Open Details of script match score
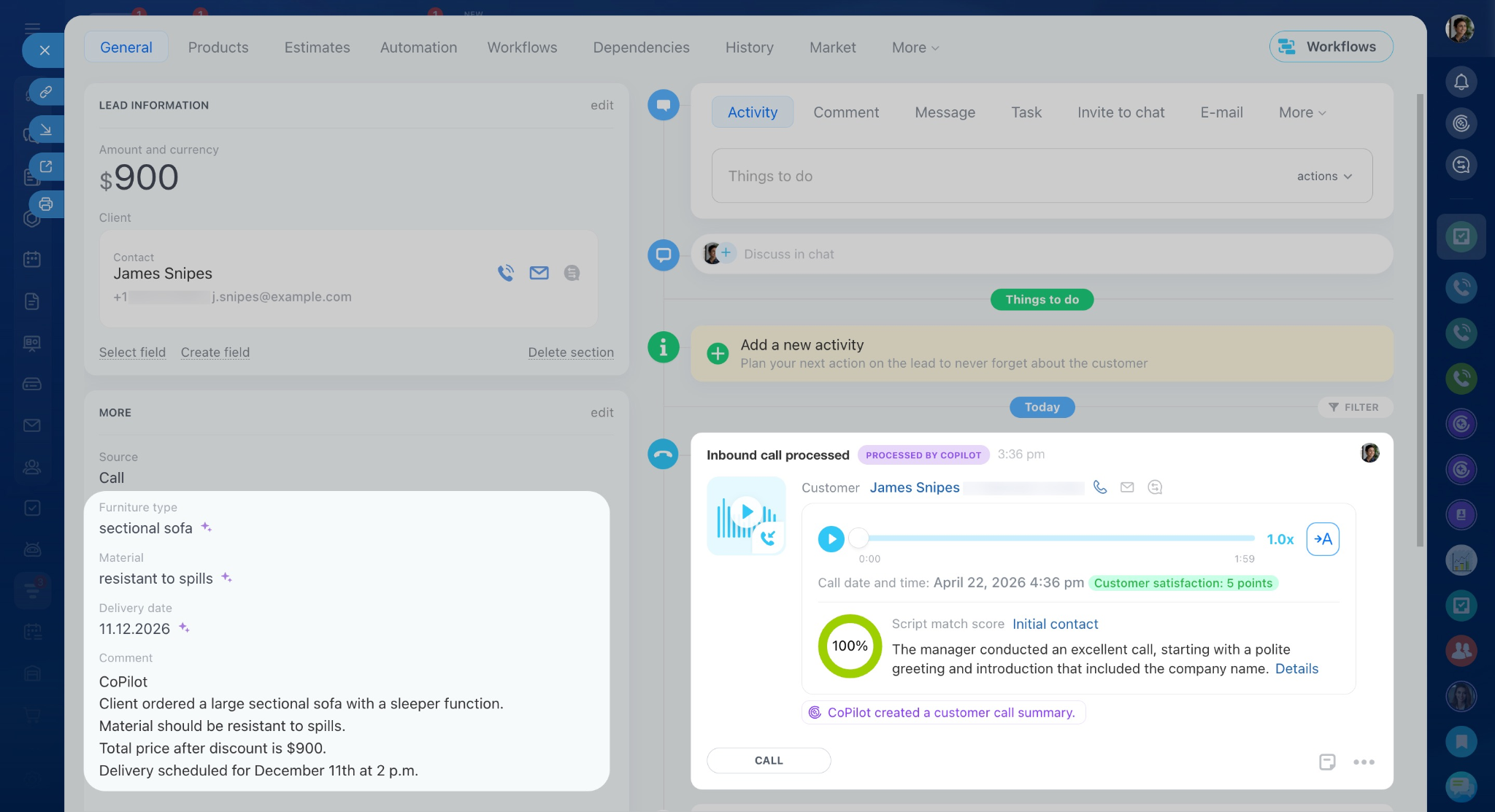 1296,669
